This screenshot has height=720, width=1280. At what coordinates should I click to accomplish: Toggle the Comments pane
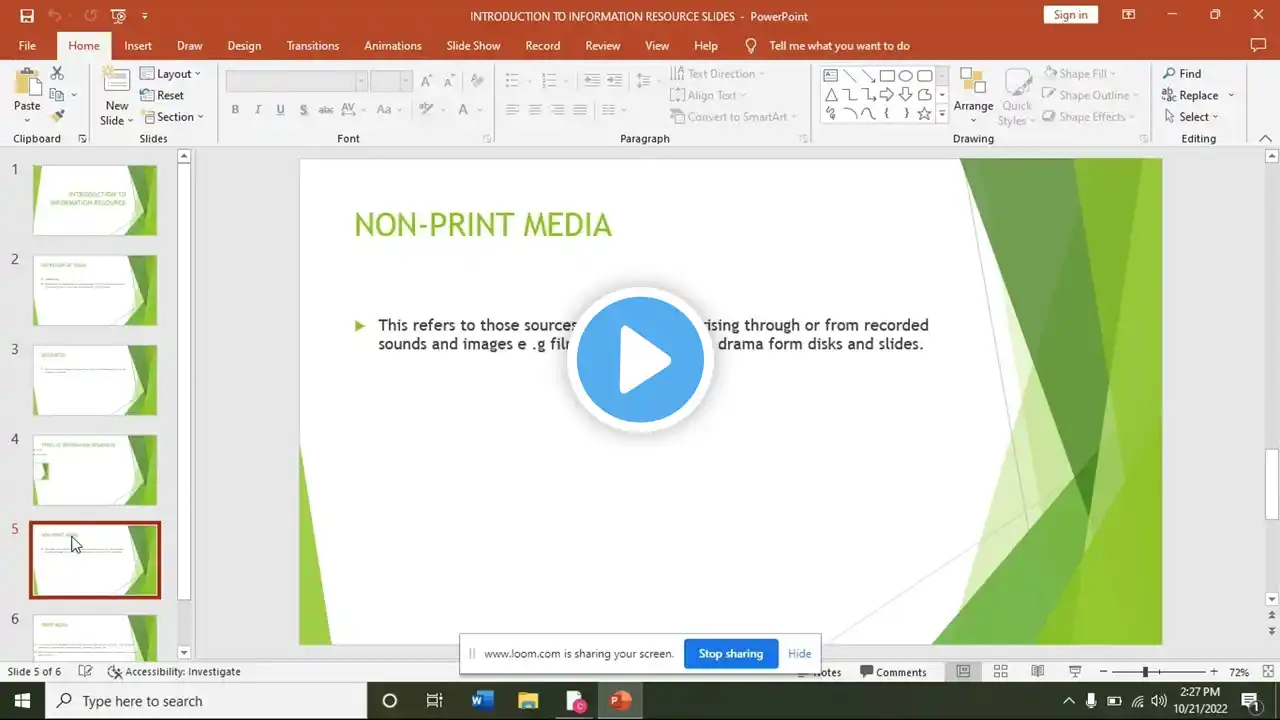893,672
